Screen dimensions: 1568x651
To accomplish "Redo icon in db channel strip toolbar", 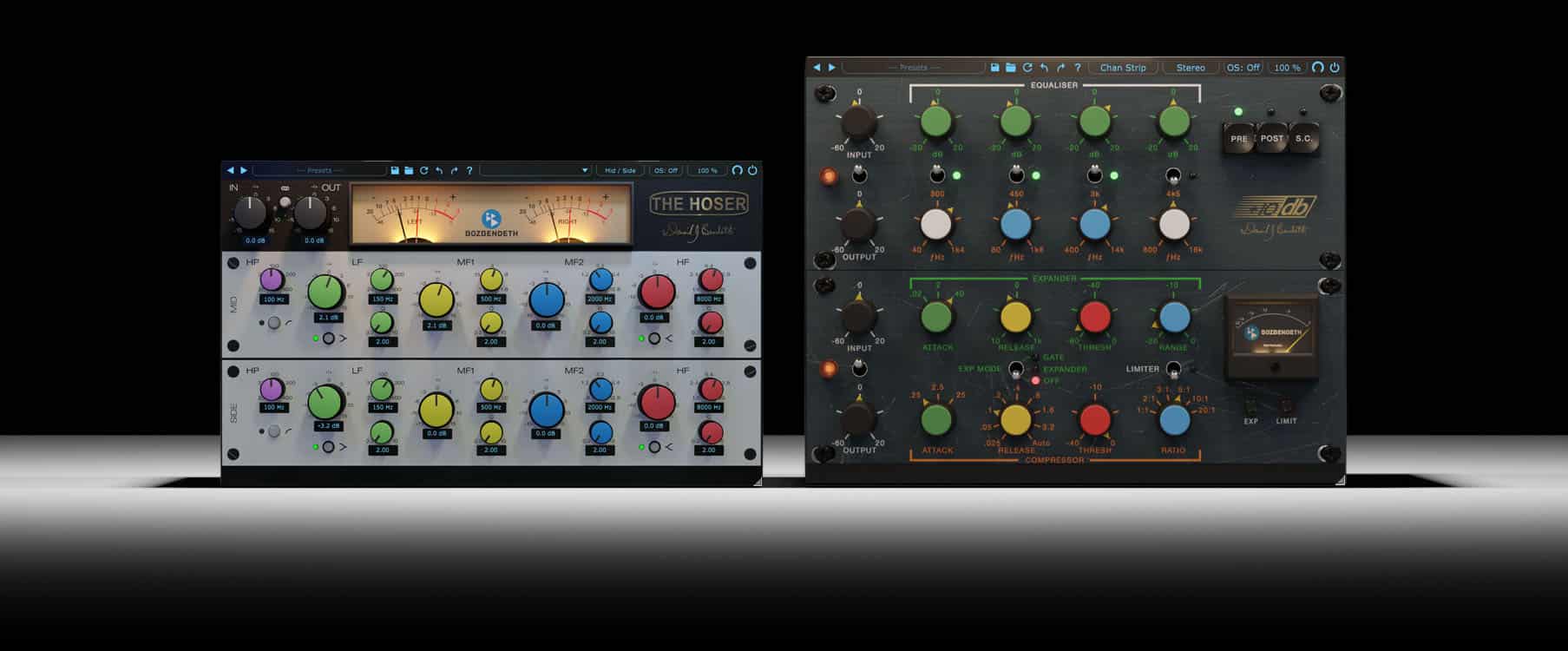I will 1060,67.
